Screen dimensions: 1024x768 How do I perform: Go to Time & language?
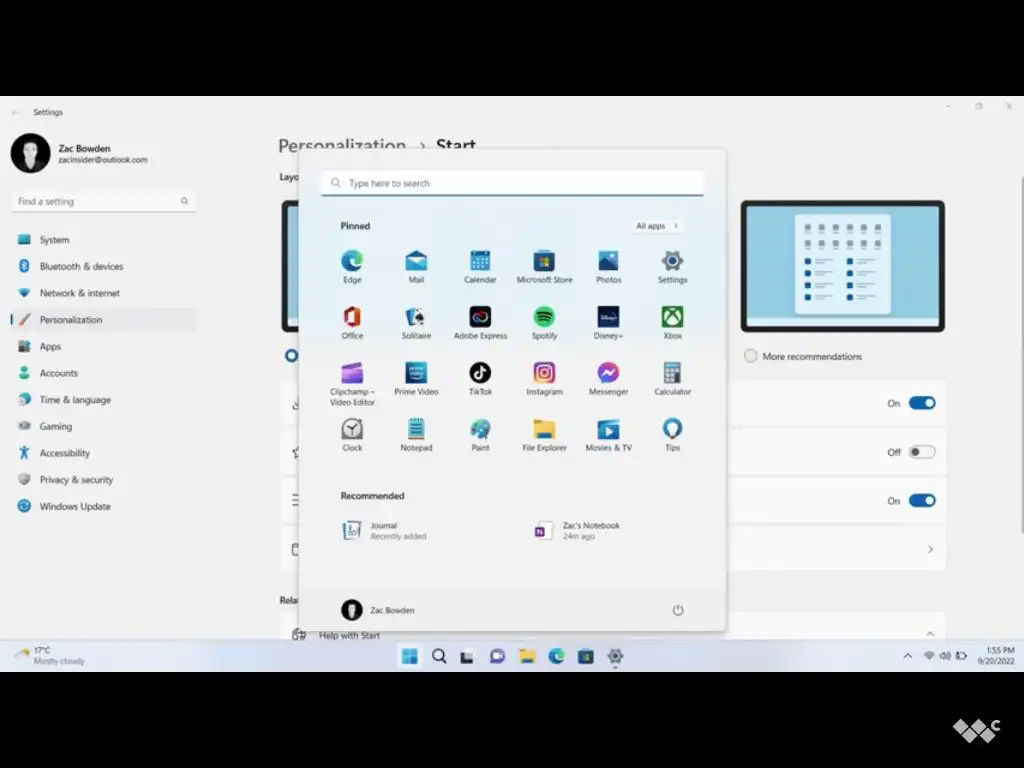(x=104, y=400)
